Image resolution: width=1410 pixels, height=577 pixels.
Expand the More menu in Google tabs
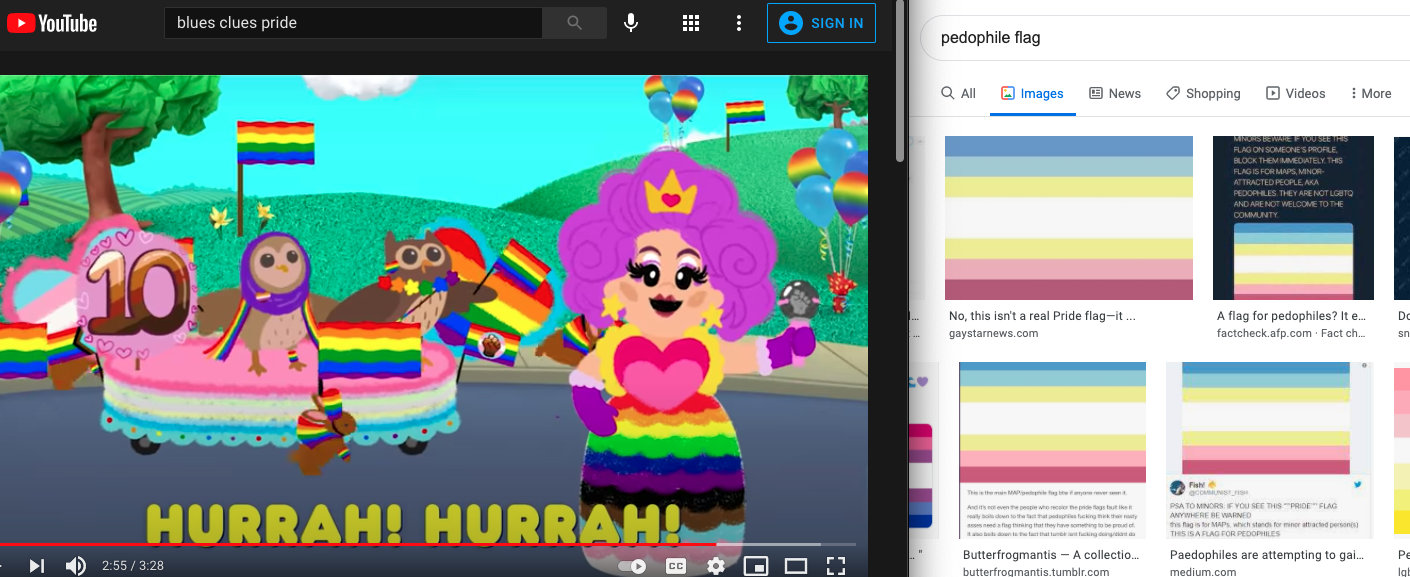tap(1370, 93)
